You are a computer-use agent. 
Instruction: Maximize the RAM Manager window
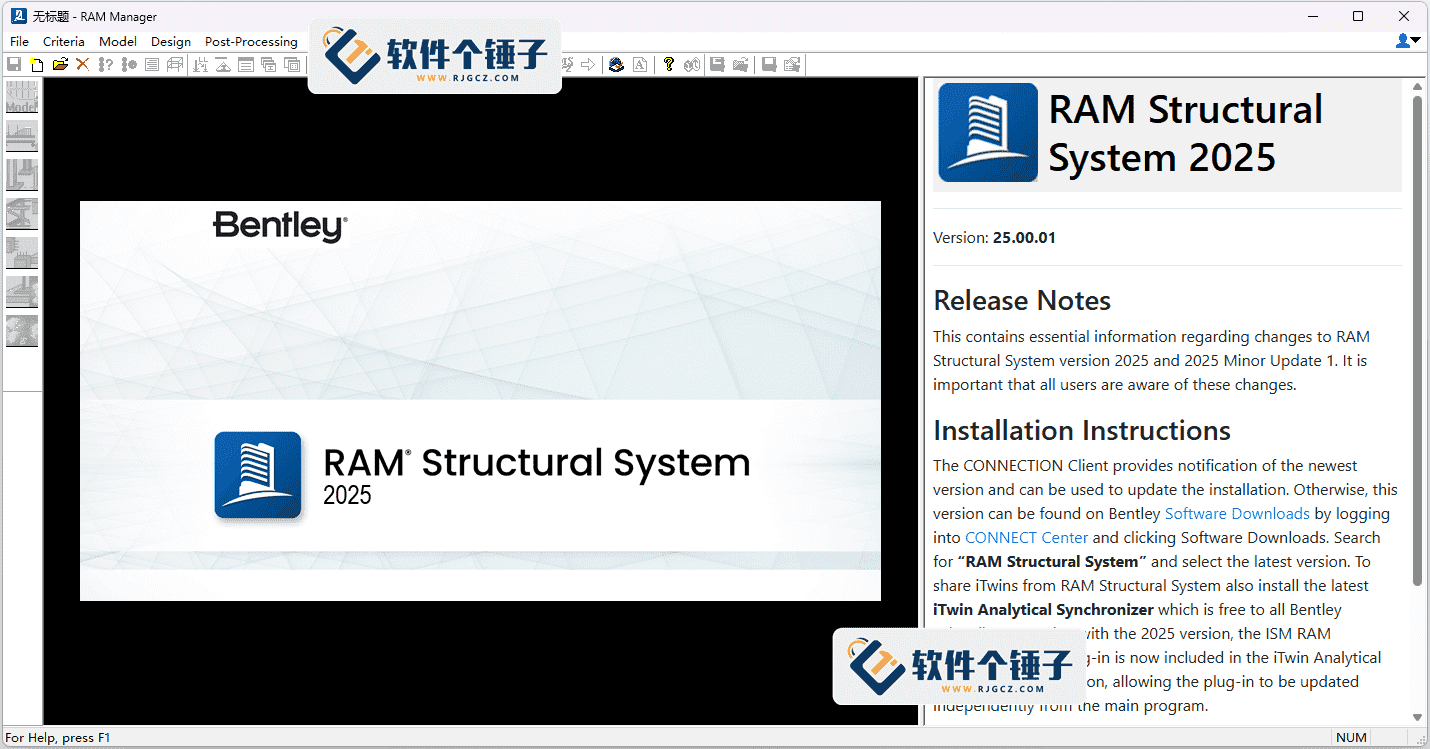(x=1358, y=16)
